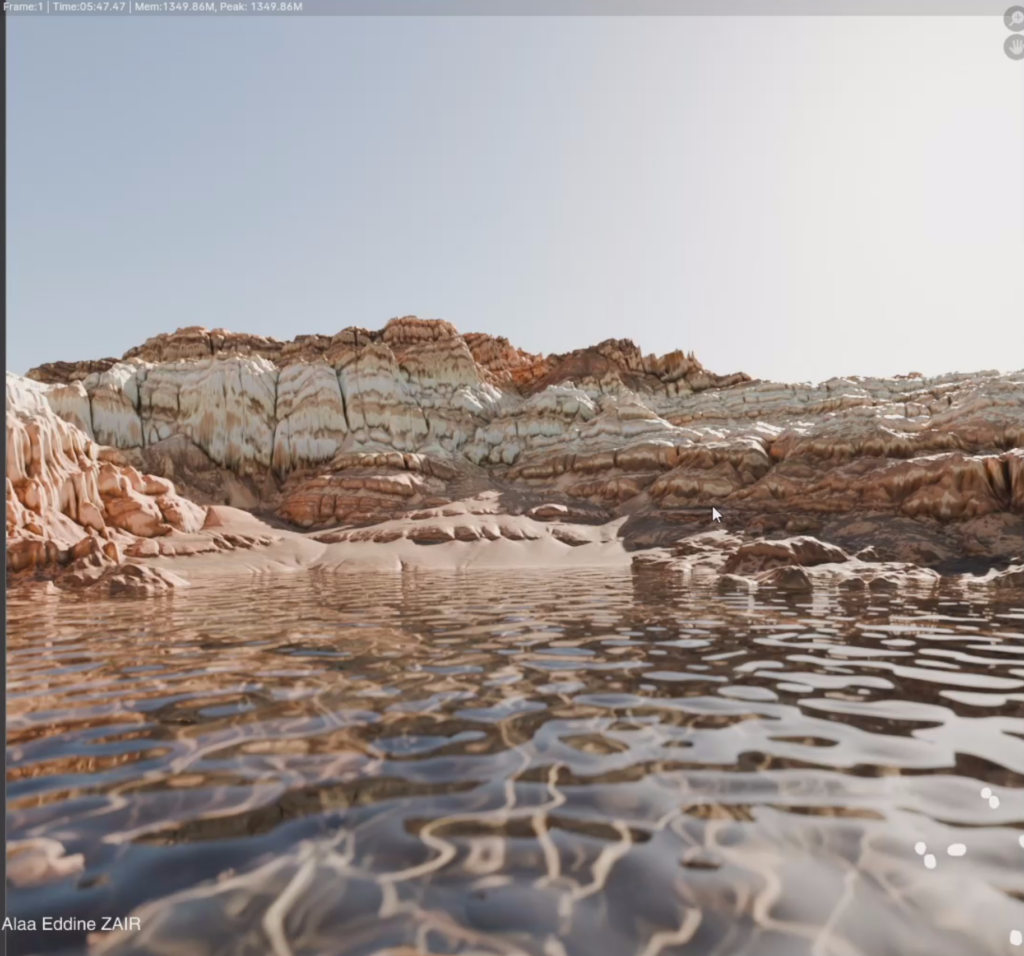
Task: Click the rendered desert landscape image
Action: [x=515, y=485]
